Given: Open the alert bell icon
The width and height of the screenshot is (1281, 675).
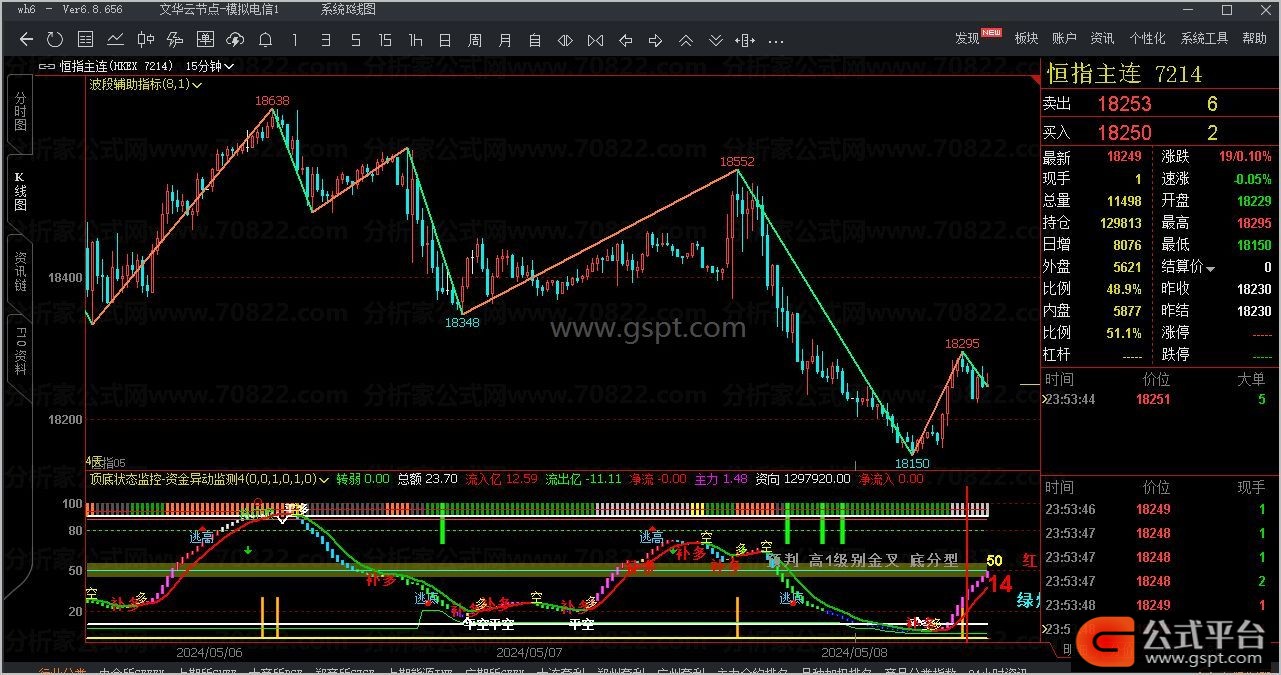Looking at the screenshot, I should tap(265, 40).
